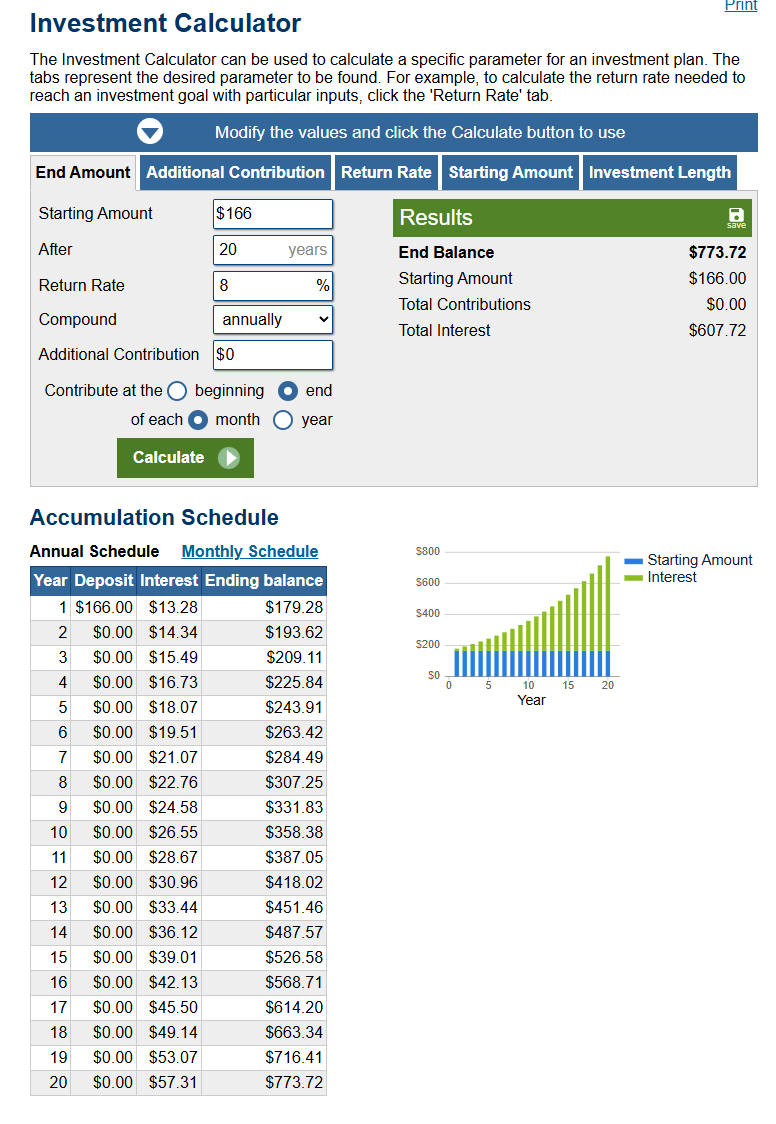Select the Annual Schedule view label

[x=95, y=551]
